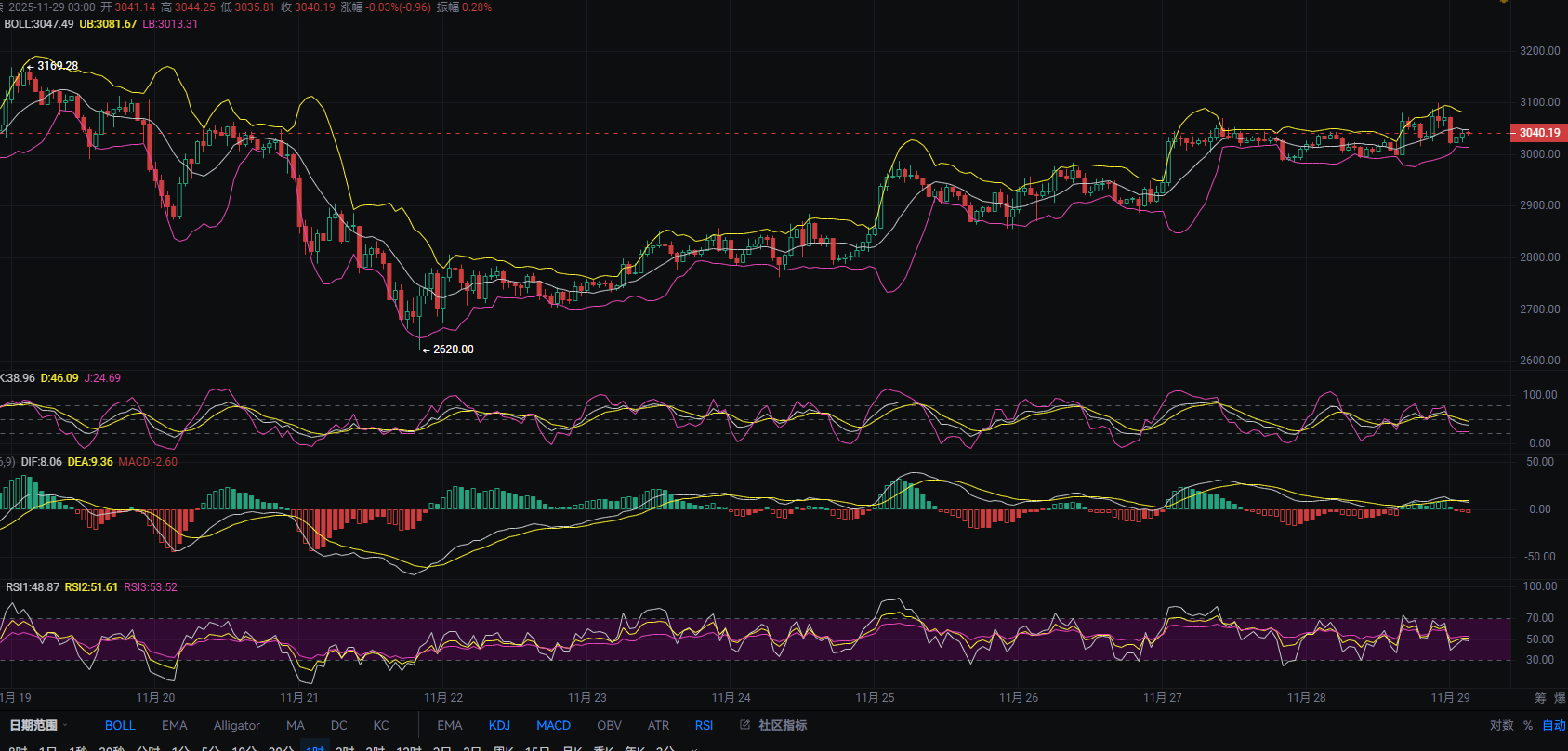This screenshot has height=751, width=1568.
Task: Click the 筹 chip distribution icon
Action: [x=1540, y=697]
